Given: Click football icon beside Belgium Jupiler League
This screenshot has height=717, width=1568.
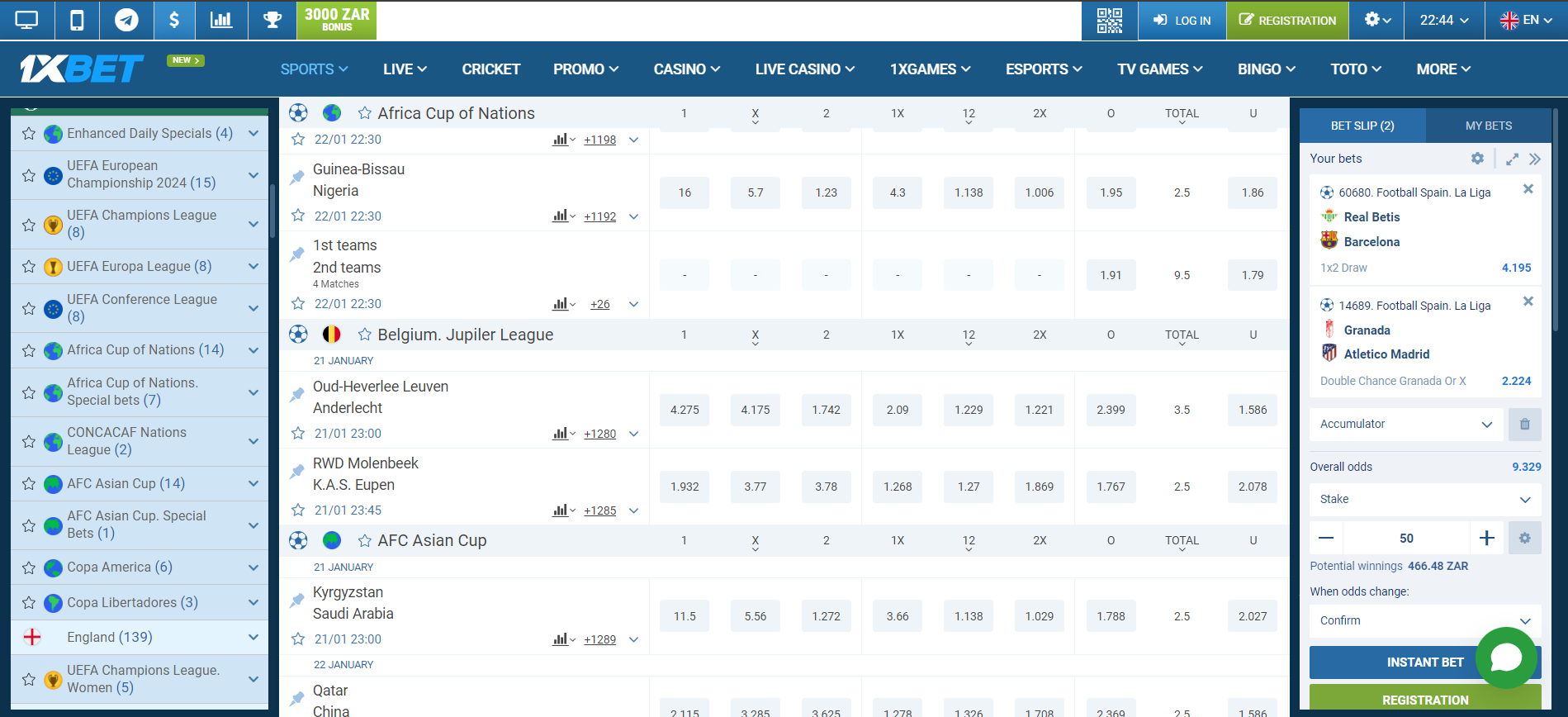Looking at the screenshot, I should 298,335.
